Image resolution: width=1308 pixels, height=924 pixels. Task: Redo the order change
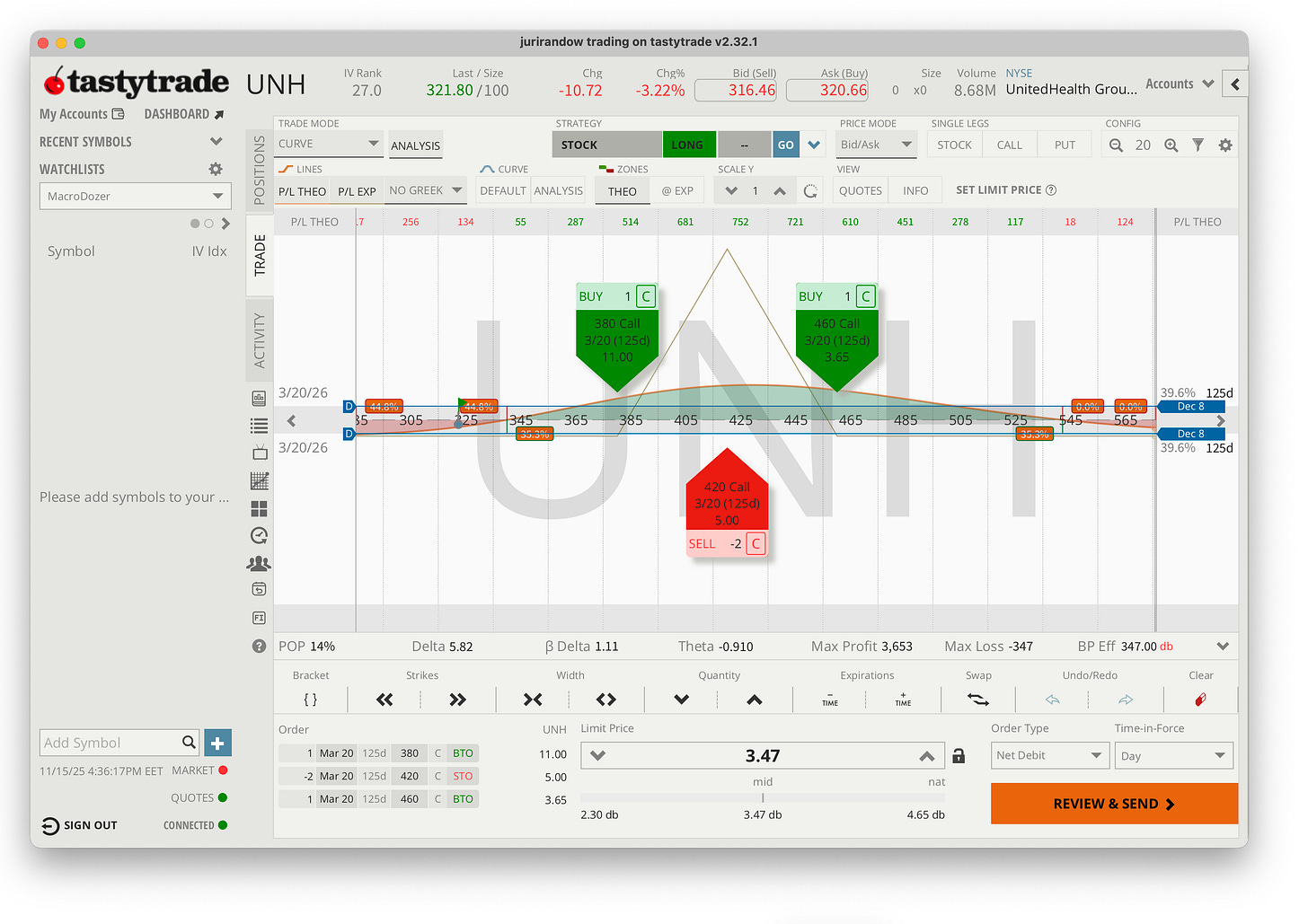point(1126,700)
